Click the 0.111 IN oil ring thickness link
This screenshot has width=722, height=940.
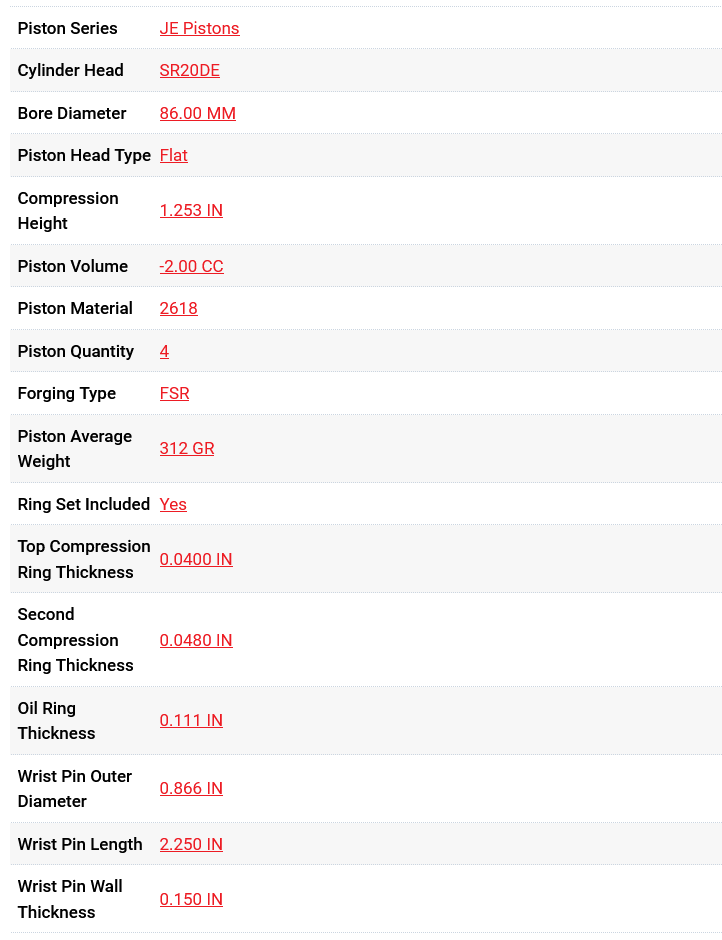tap(190, 720)
